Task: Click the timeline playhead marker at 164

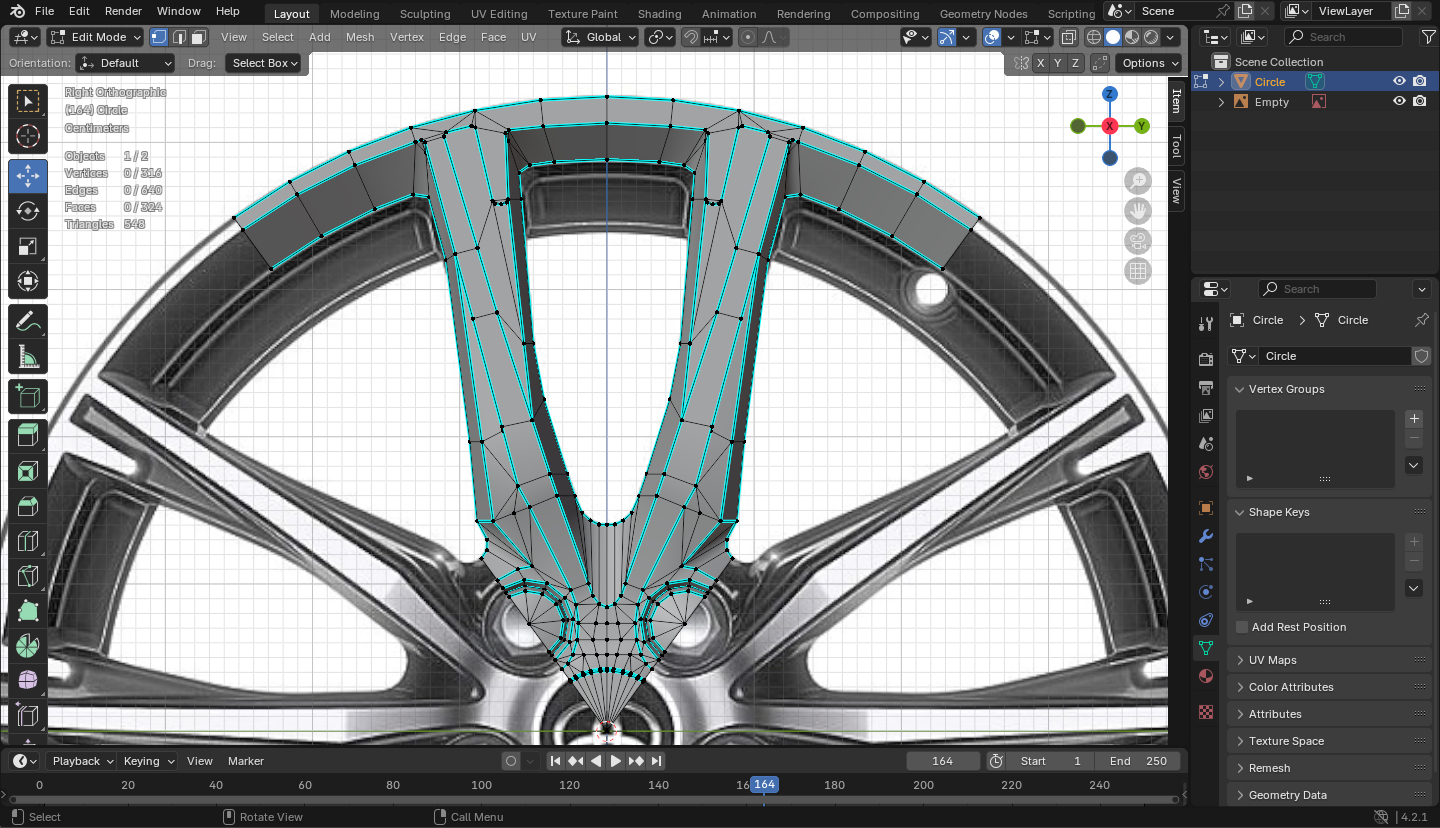Action: coord(764,785)
